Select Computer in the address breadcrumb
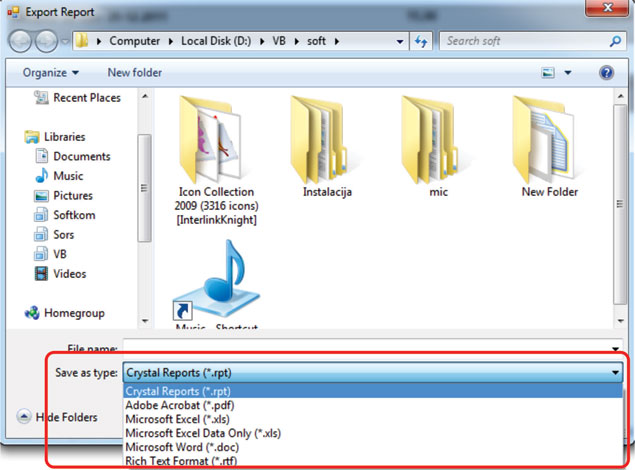Image resolution: width=635 pixels, height=470 pixels. [x=134, y=41]
